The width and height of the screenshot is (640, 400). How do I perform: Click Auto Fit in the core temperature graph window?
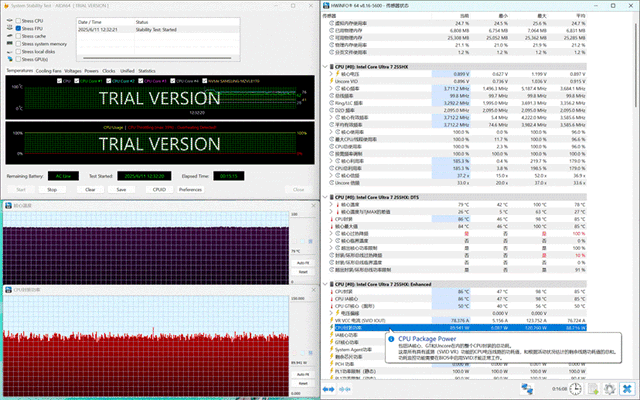(x=303, y=263)
